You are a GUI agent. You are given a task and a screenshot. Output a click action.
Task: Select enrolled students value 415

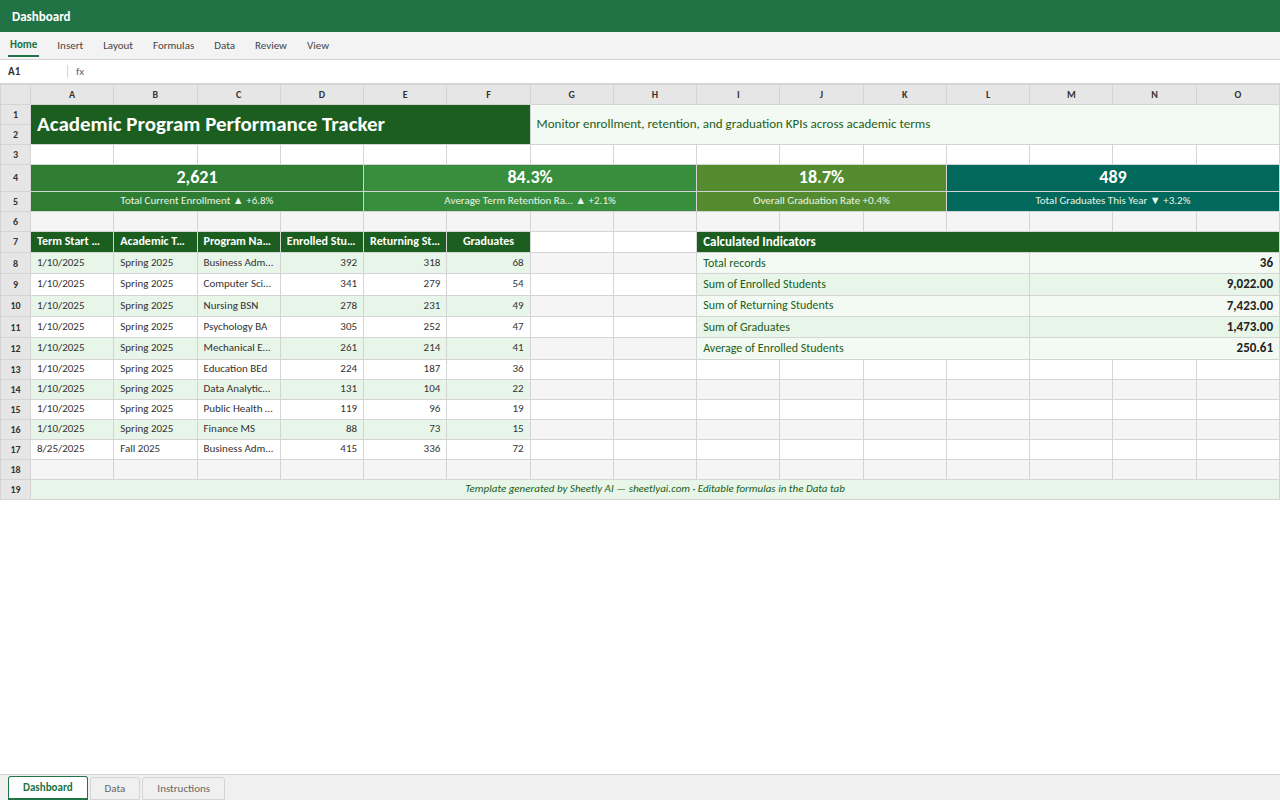[322, 449]
